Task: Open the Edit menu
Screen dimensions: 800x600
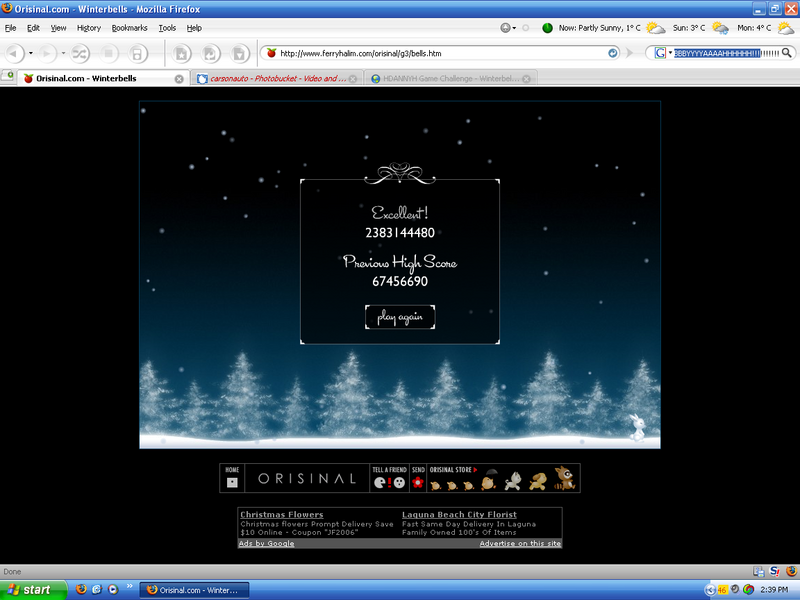Action: (x=33, y=28)
